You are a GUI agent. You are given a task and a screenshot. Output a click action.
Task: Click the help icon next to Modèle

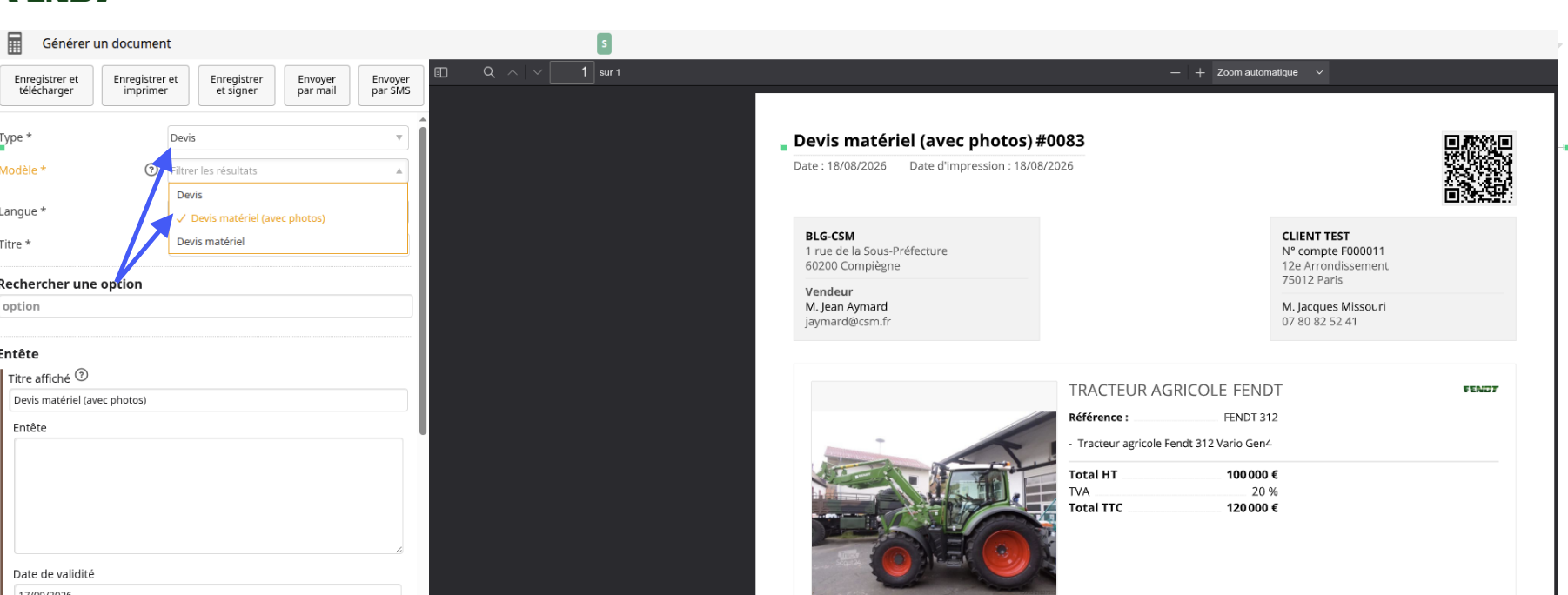coord(151,170)
